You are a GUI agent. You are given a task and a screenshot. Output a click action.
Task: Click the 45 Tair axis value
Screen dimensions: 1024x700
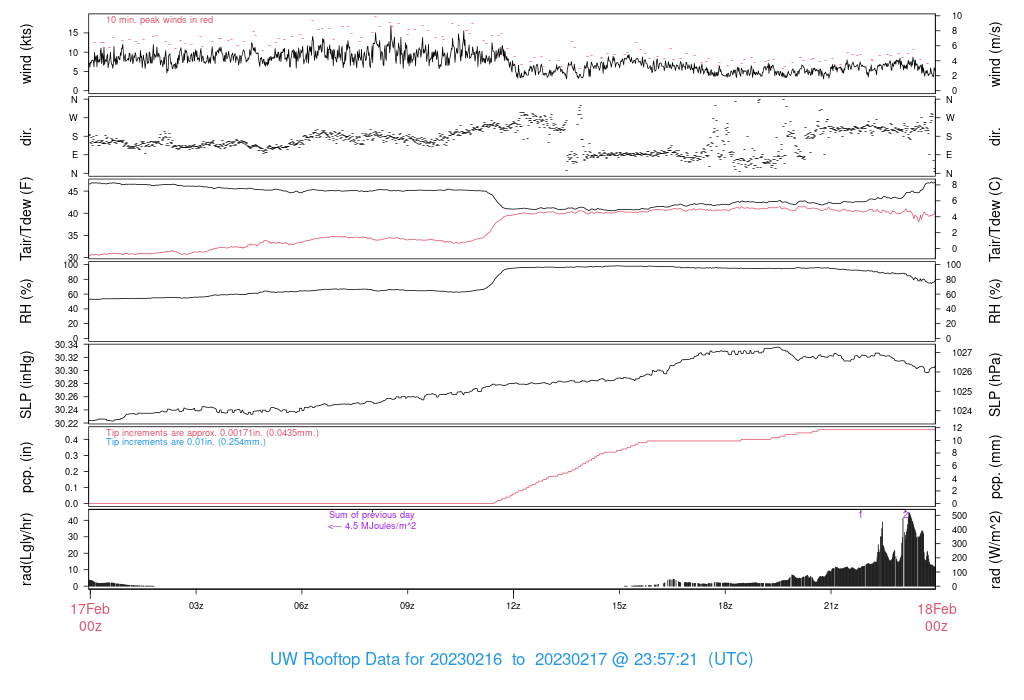pos(73,192)
